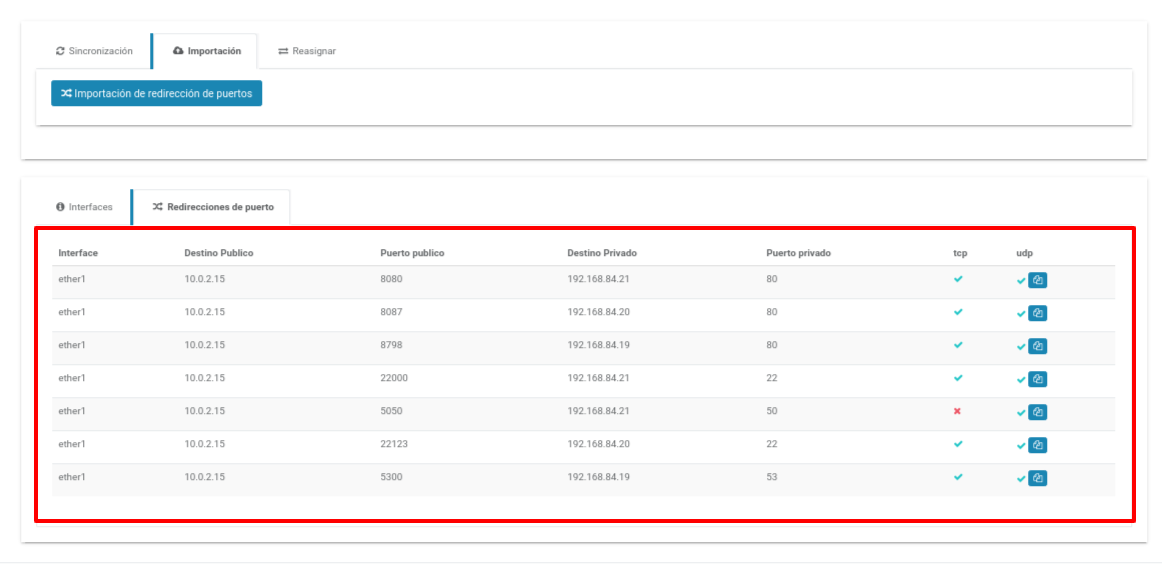
Task: Click the tcp column header
Action: click(x=960, y=253)
